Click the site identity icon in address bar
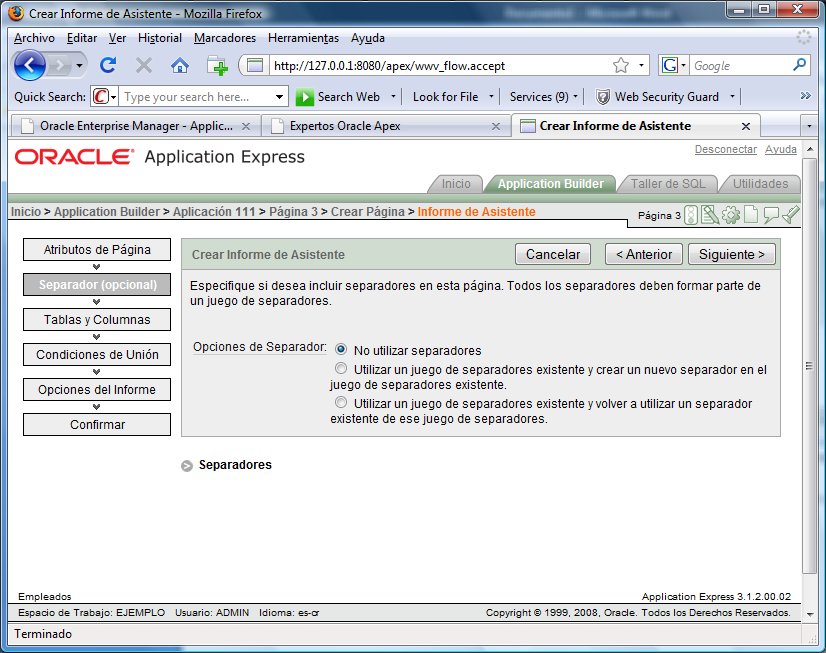The height and width of the screenshot is (653, 826). click(x=255, y=66)
